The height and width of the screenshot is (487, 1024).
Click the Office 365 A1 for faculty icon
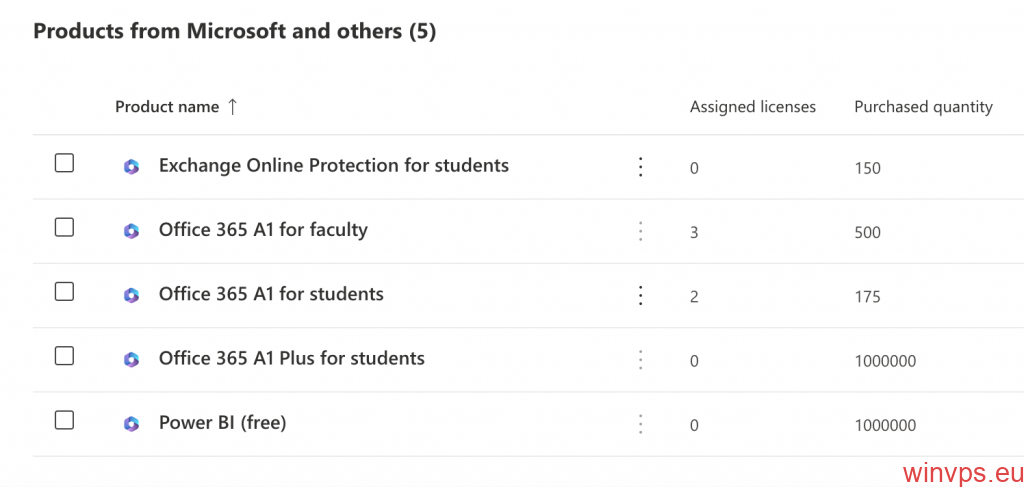[x=131, y=231]
